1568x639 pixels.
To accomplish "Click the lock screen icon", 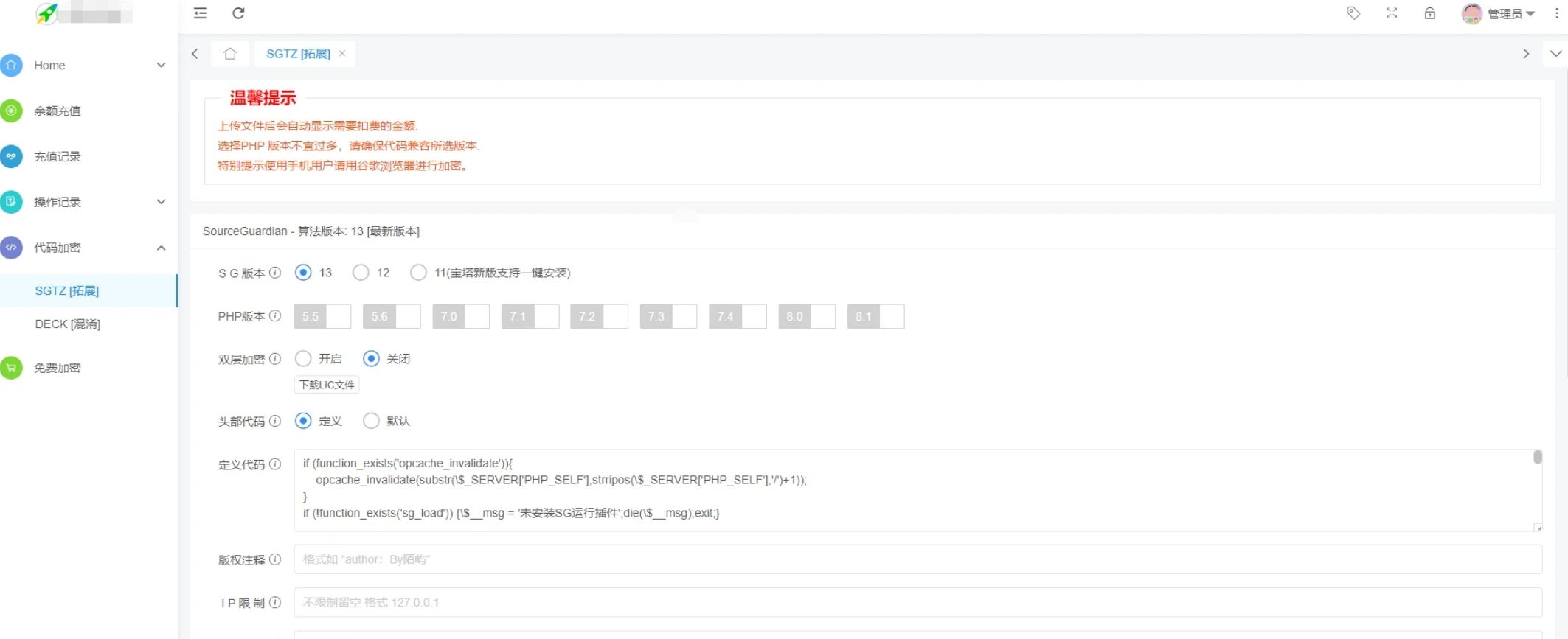I will click(1430, 13).
